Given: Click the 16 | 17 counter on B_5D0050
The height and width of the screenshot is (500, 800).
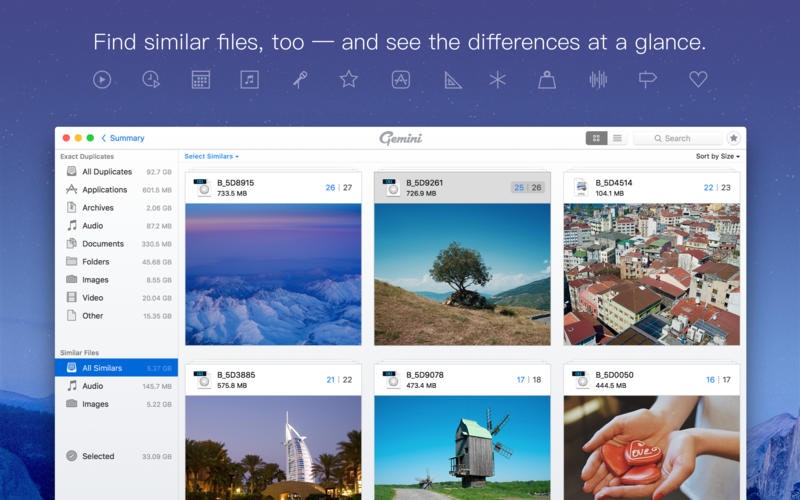Looking at the screenshot, I should point(718,380).
